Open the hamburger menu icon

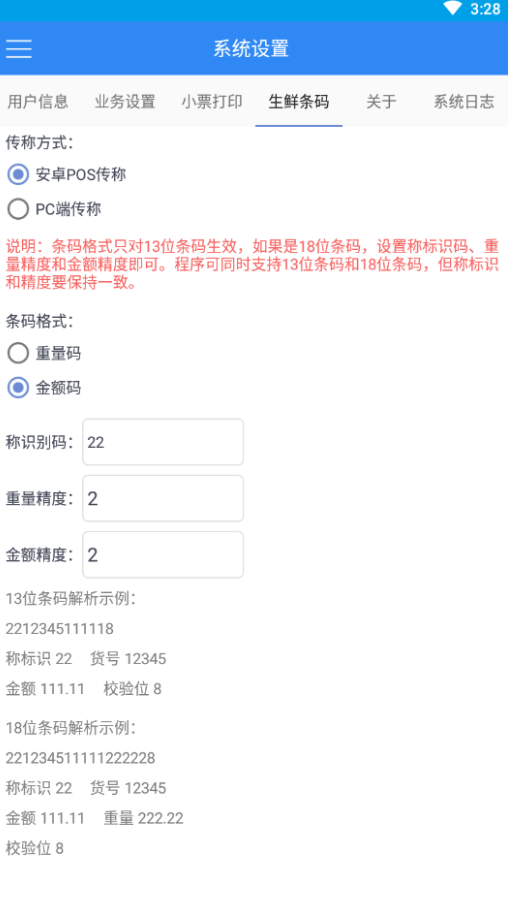[19, 49]
